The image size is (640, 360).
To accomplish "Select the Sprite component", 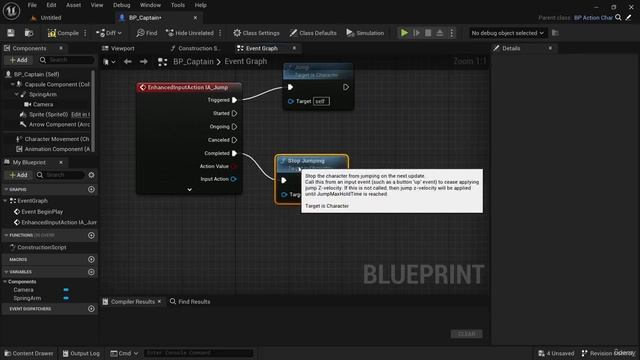I will (x=48, y=114).
